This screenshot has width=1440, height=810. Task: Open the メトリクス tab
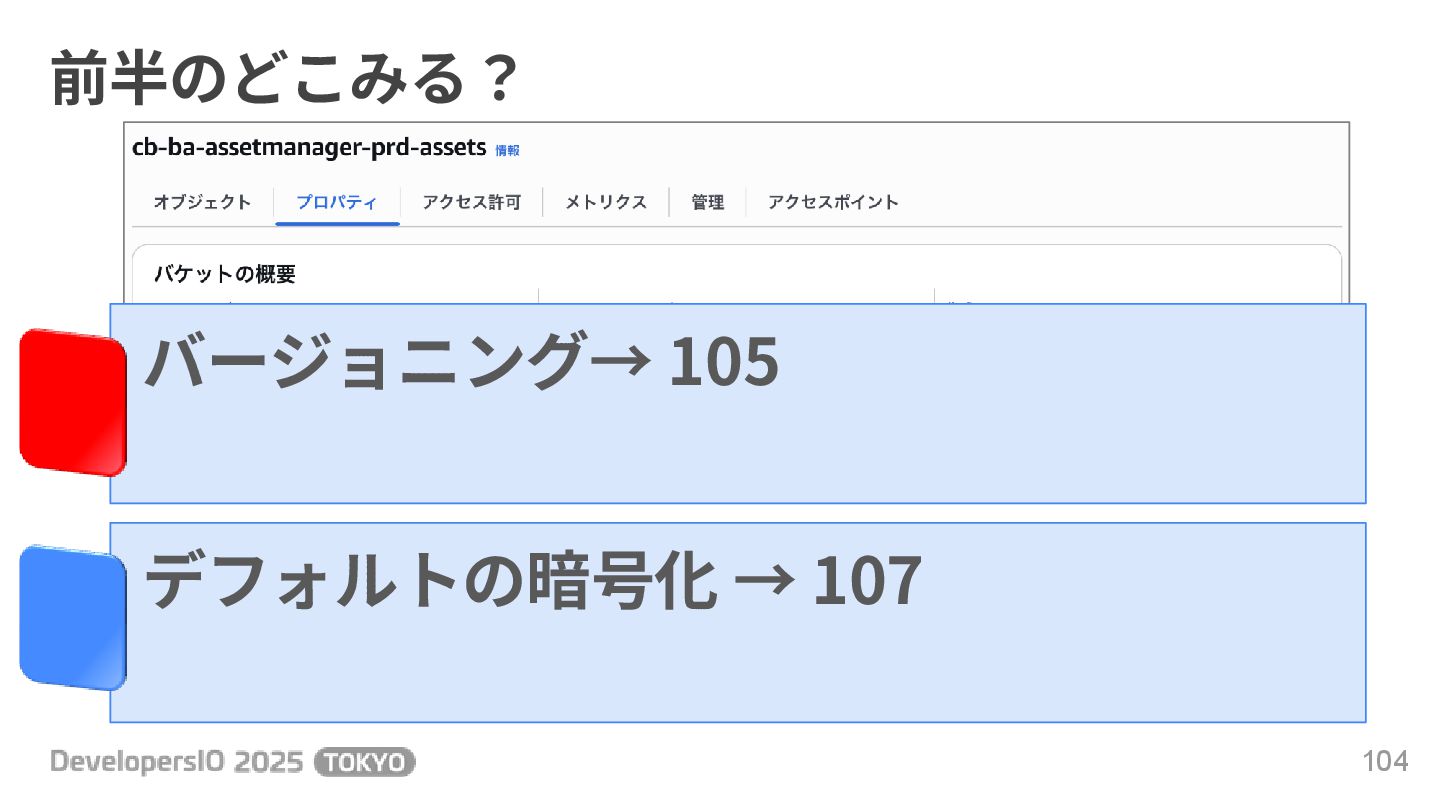point(606,202)
